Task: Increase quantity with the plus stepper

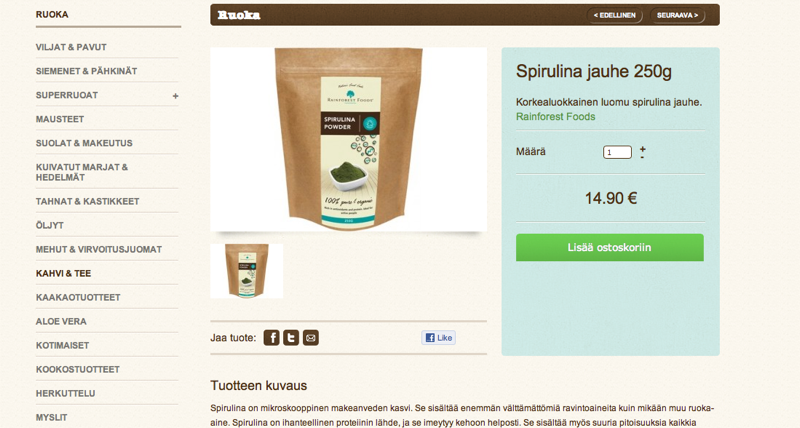Action: [x=642, y=148]
